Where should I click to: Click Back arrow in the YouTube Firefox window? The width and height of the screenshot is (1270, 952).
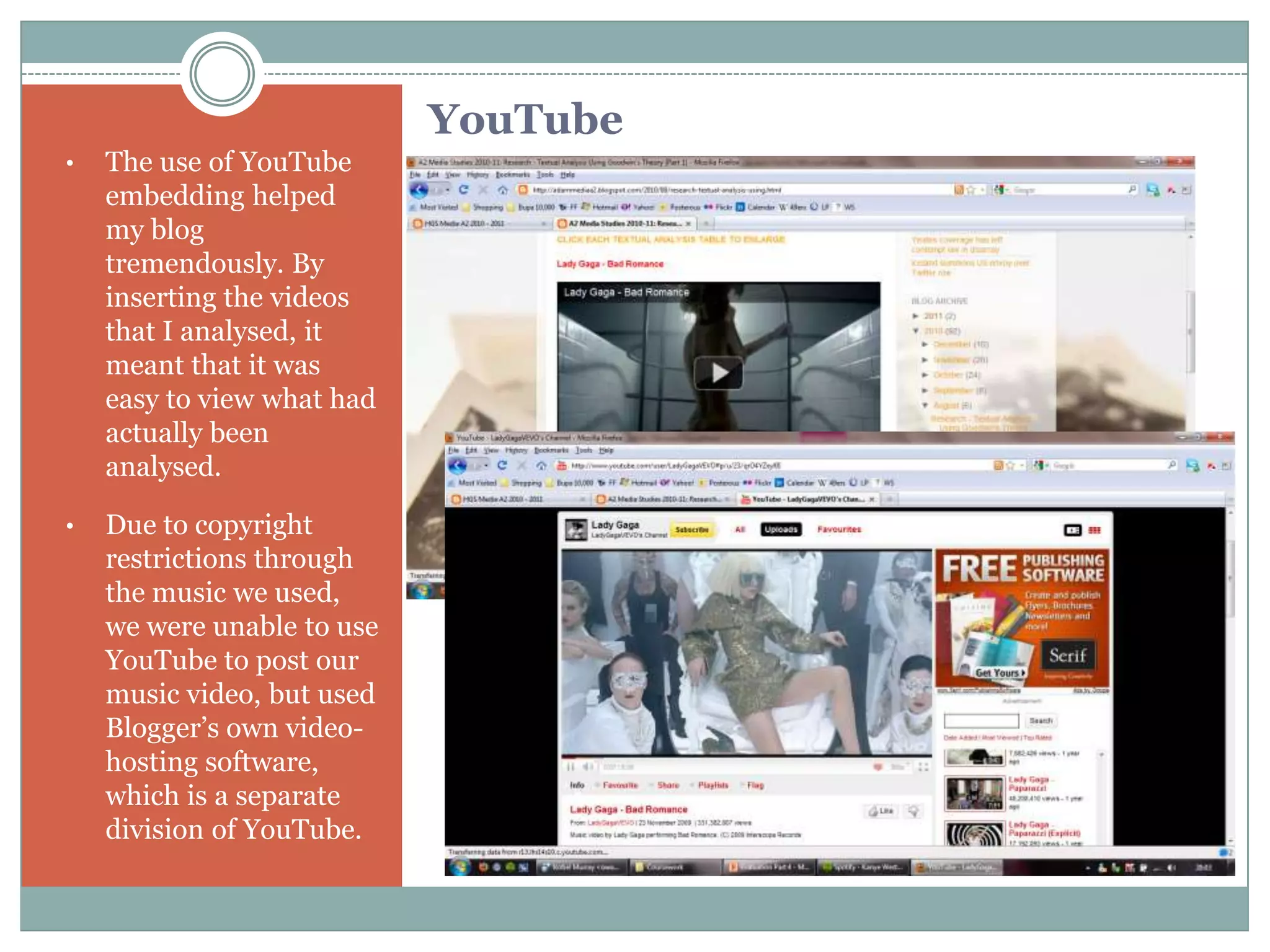[x=458, y=465]
